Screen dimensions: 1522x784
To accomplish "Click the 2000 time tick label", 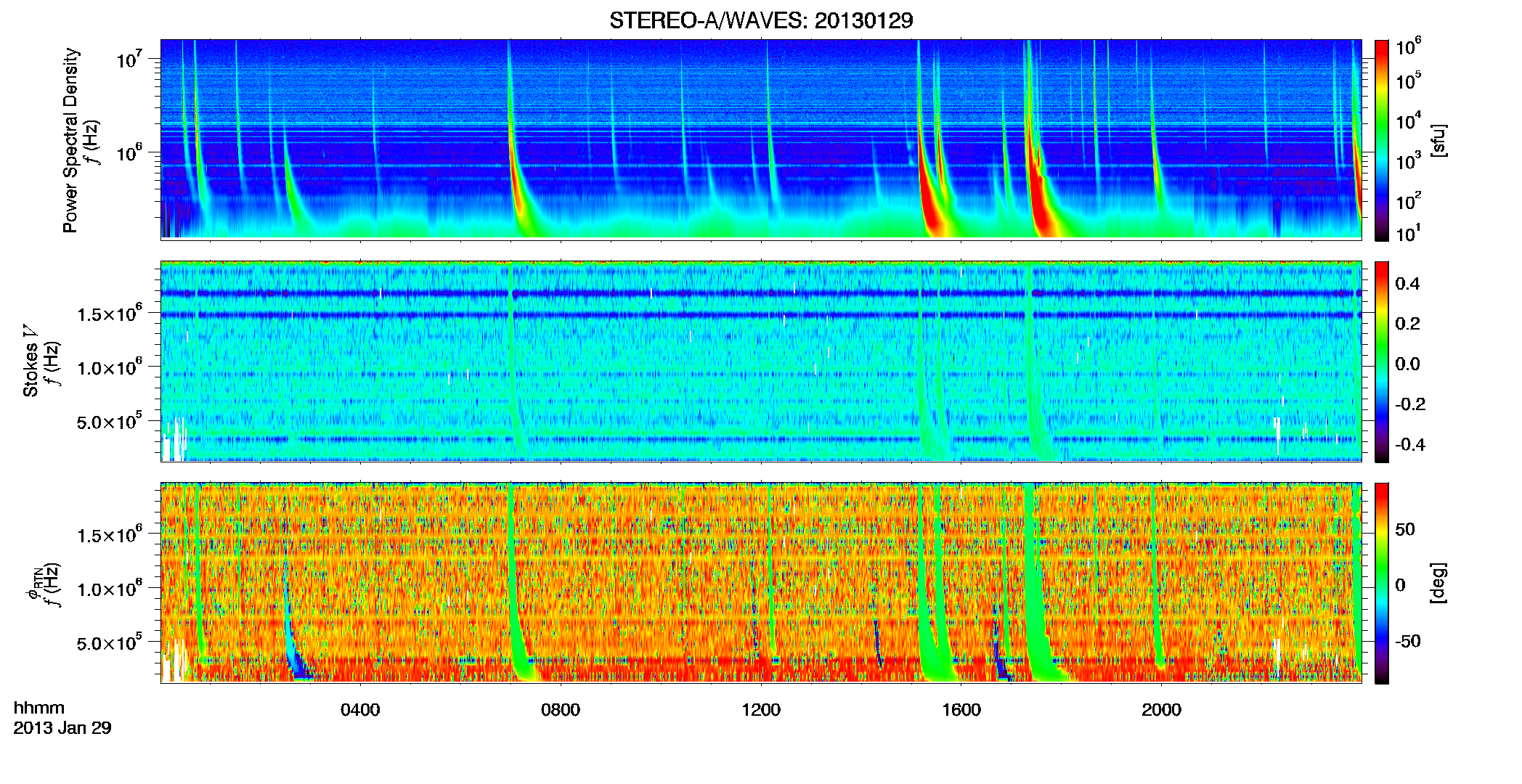I will point(1161,709).
